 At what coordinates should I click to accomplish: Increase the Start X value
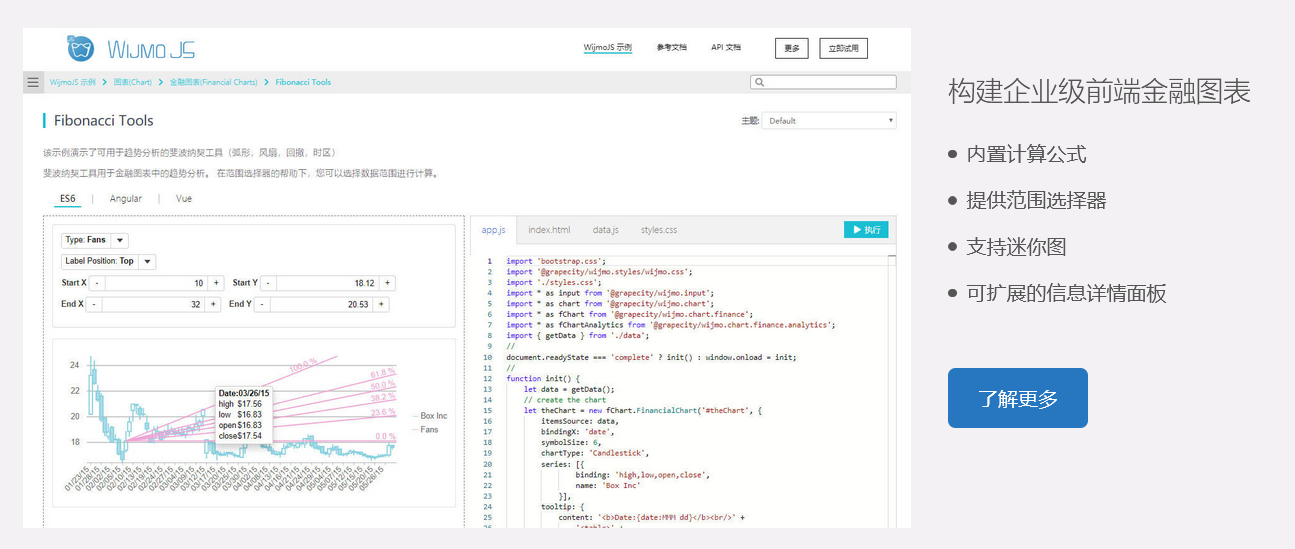214,283
